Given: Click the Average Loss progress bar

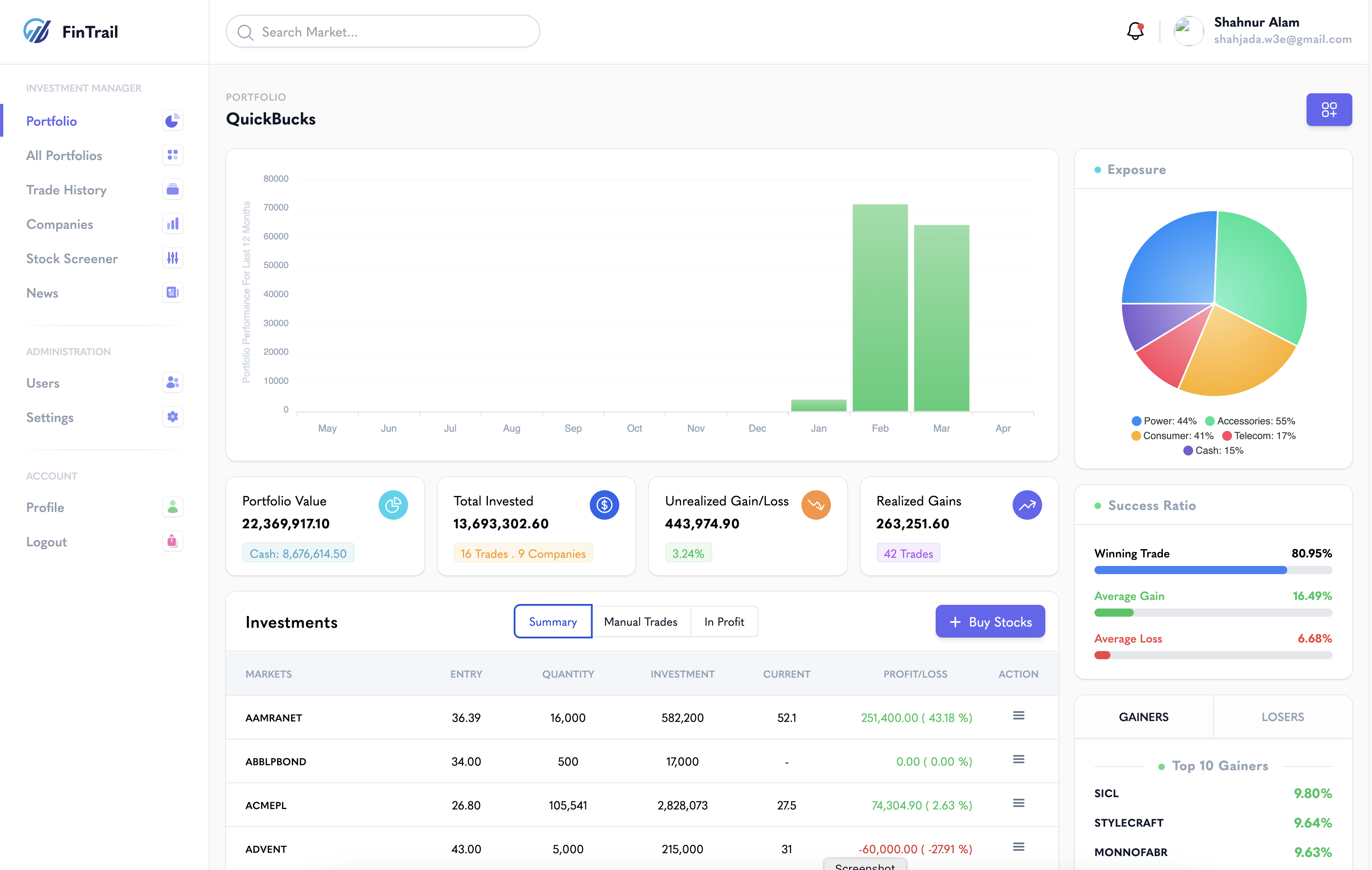Looking at the screenshot, I should tap(1213, 656).
